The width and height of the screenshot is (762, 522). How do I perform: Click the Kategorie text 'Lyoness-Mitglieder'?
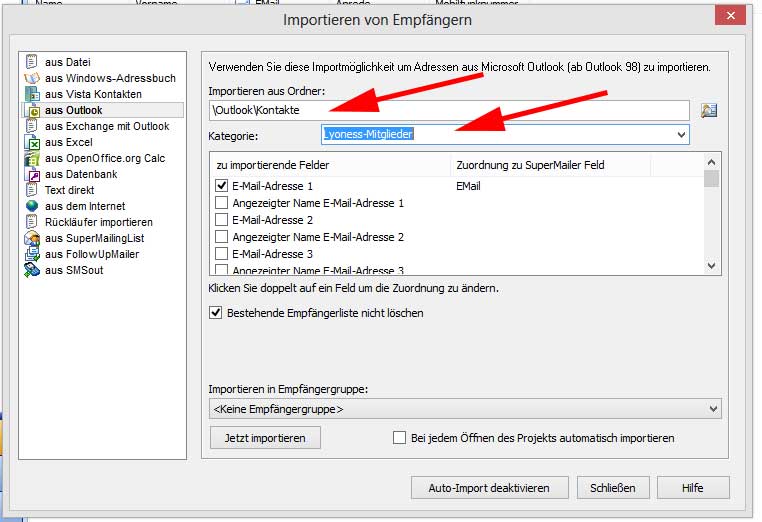point(368,134)
